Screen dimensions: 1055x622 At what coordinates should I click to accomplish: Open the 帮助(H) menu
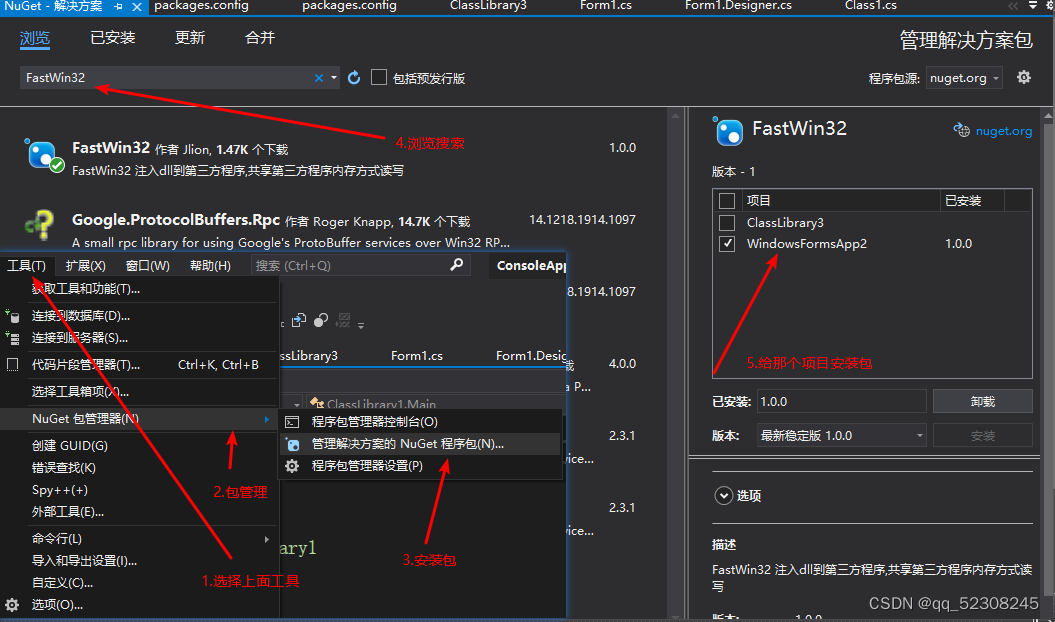pos(210,265)
